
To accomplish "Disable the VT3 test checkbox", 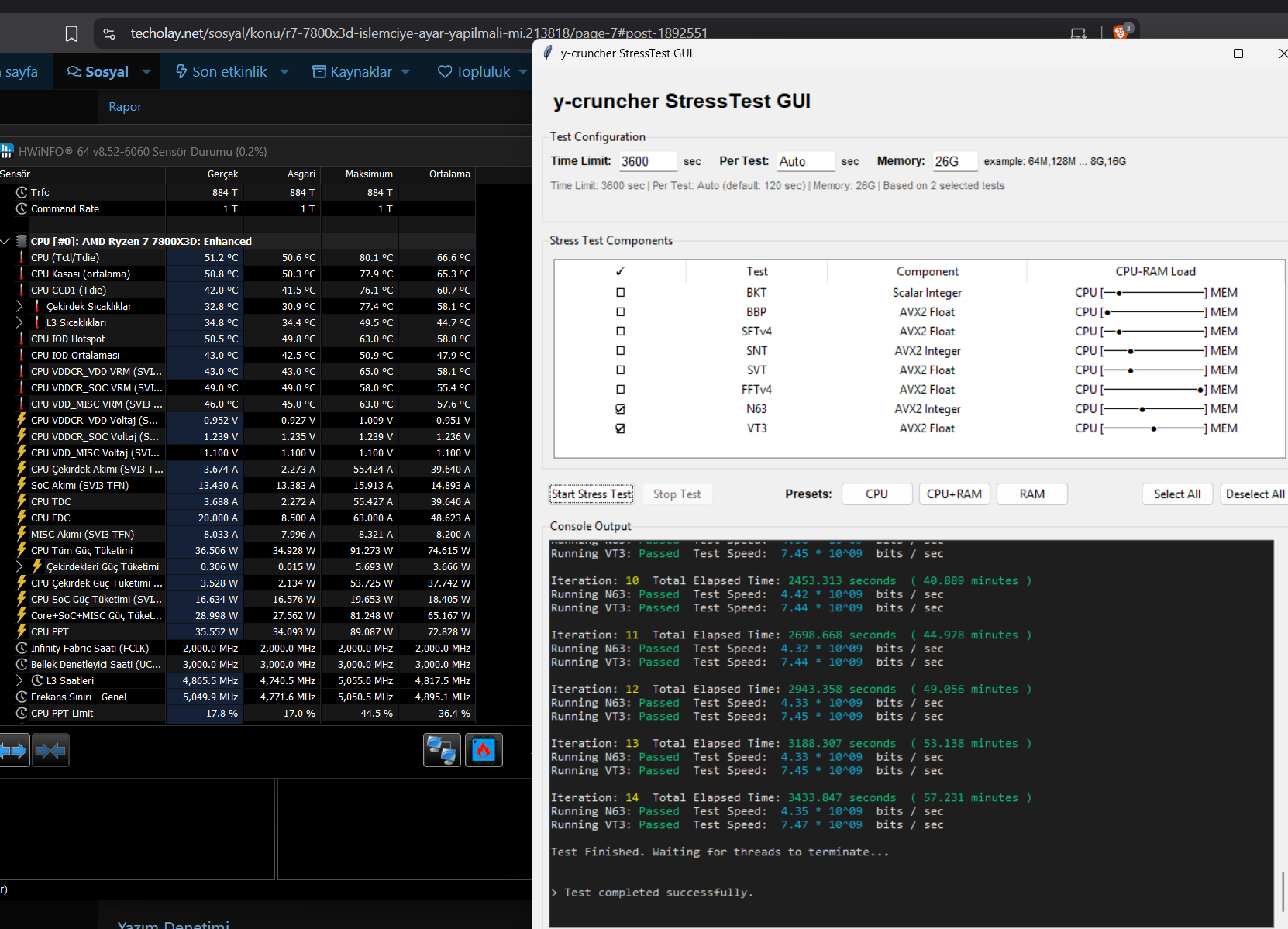I will point(620,428).
